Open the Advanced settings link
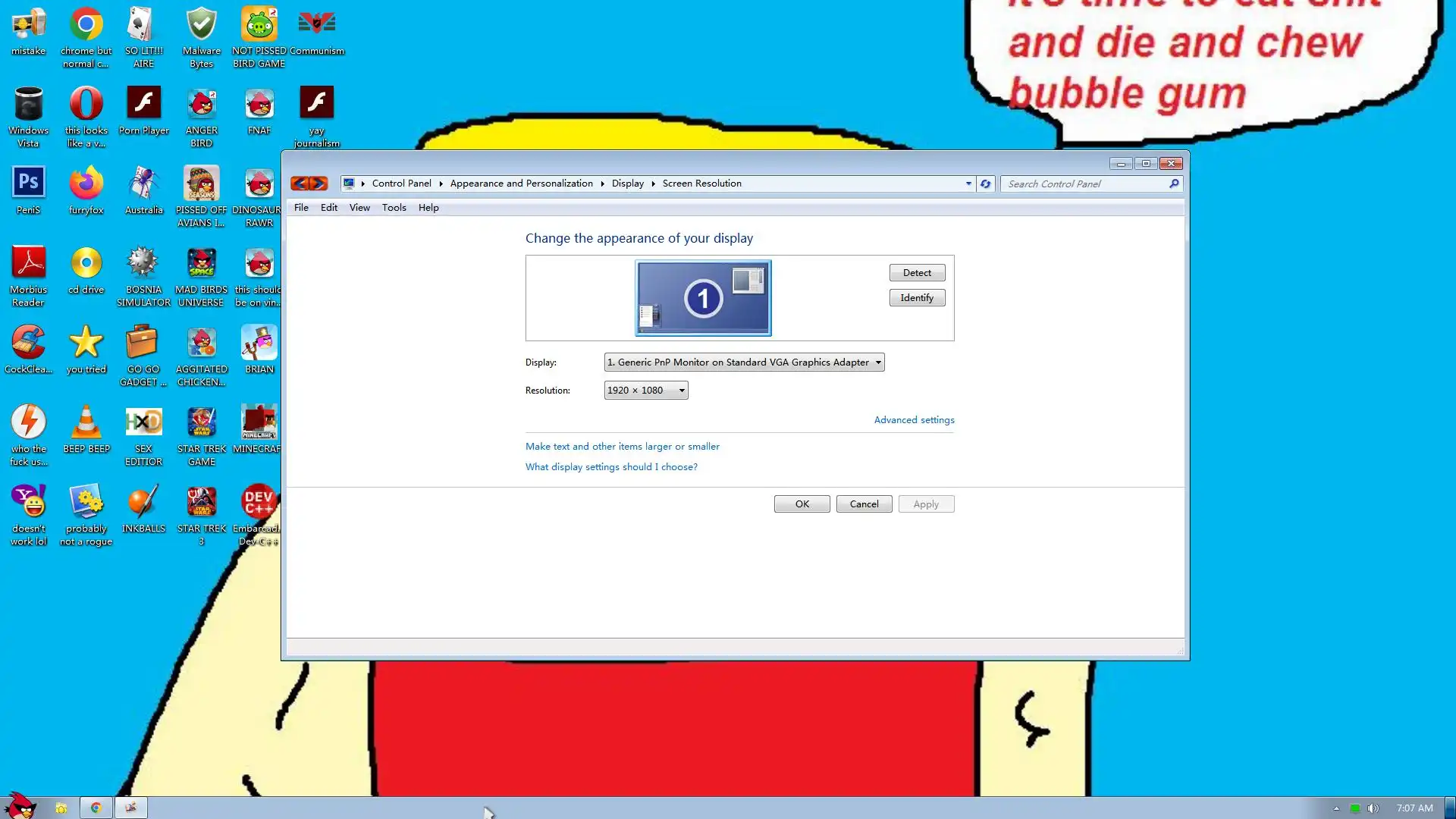Screen dimensions: 1456x819 (914, 420)
